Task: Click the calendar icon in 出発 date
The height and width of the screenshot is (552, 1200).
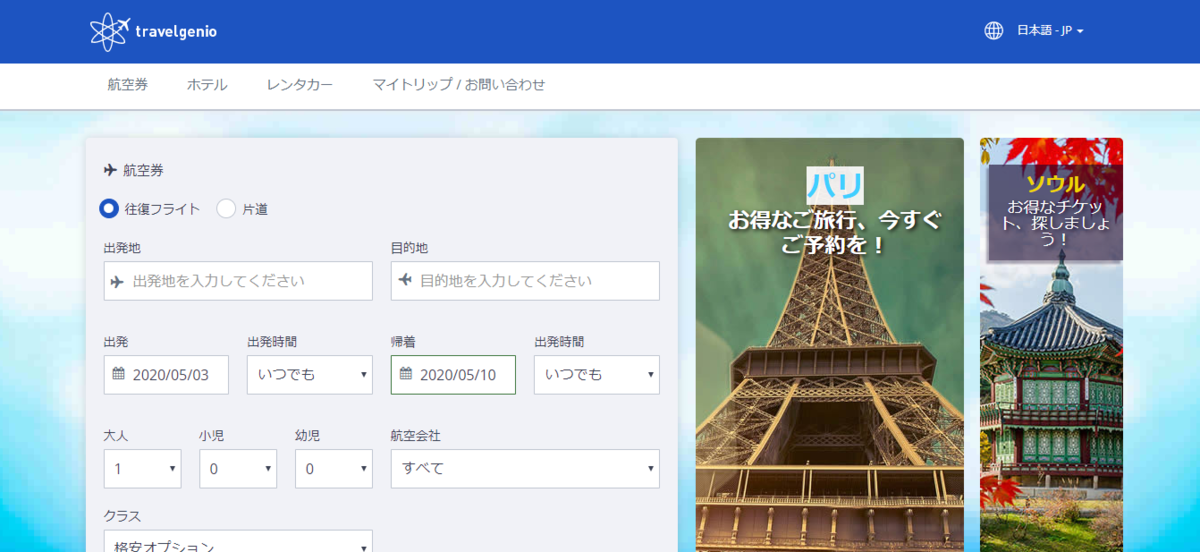Action: coord(118,374)
